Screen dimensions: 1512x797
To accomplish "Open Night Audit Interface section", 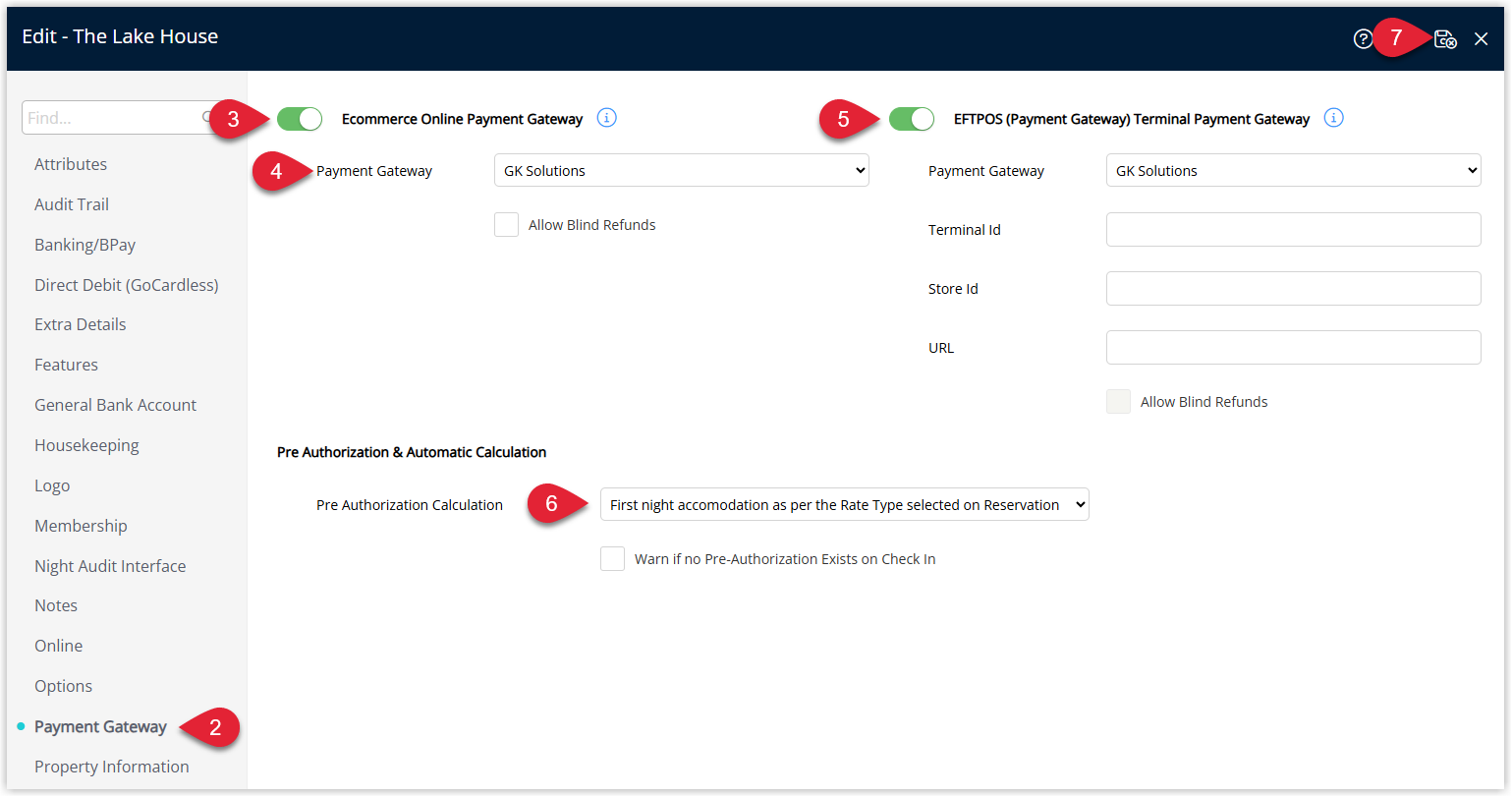I will point(110,566).
